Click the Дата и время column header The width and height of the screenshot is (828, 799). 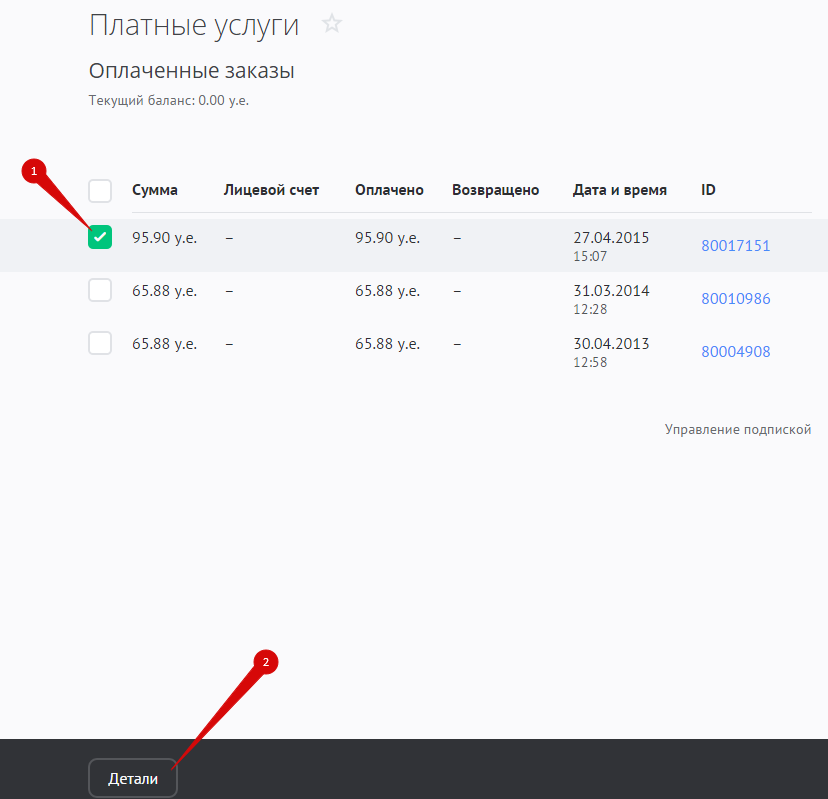tap(619, 190)
